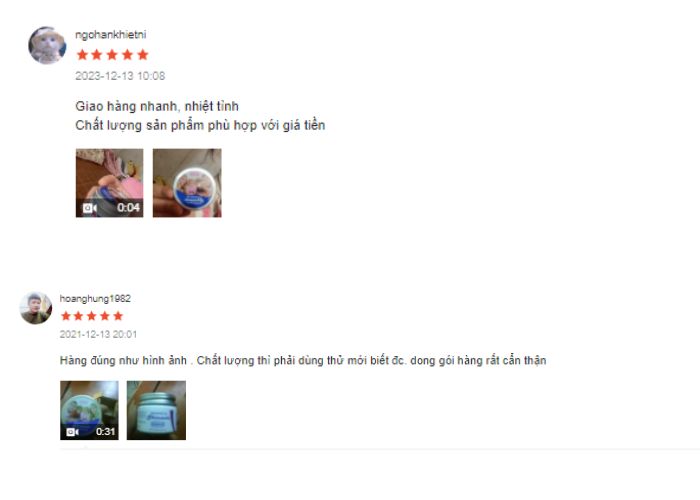The height and width of the screenshot is (500, 700).
Task: Click username ngohankhietni
Action: pos(111,34)
